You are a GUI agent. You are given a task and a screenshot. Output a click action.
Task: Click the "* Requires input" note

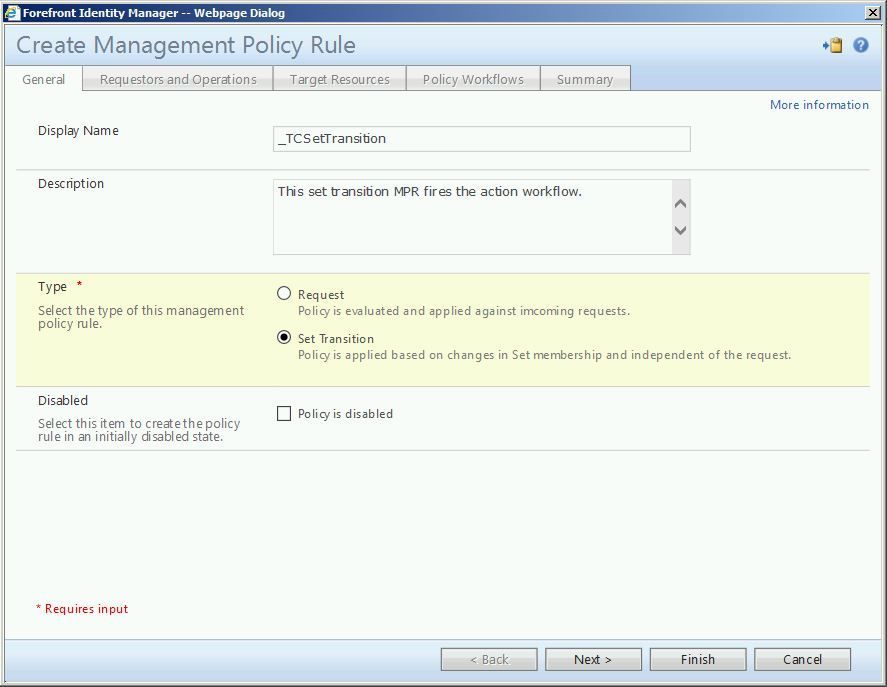82,609
